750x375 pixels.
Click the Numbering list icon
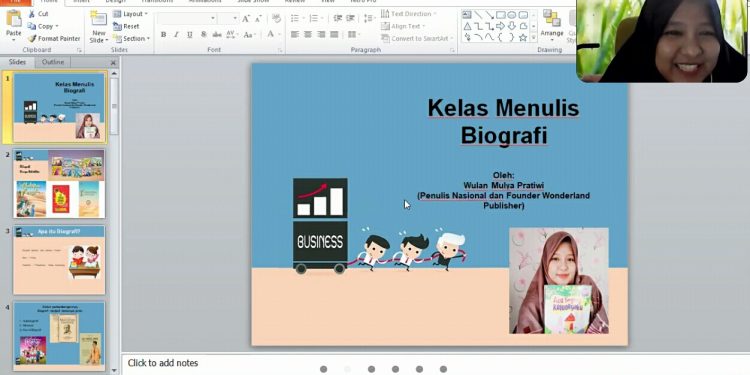(315, 19)
